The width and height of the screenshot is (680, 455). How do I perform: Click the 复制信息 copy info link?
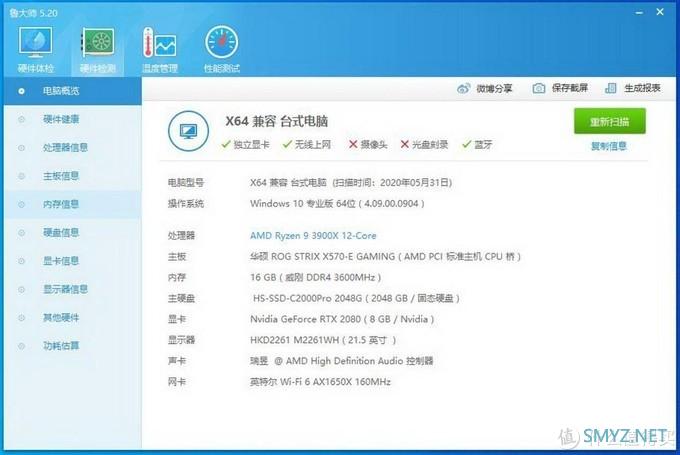pos(608,146)
